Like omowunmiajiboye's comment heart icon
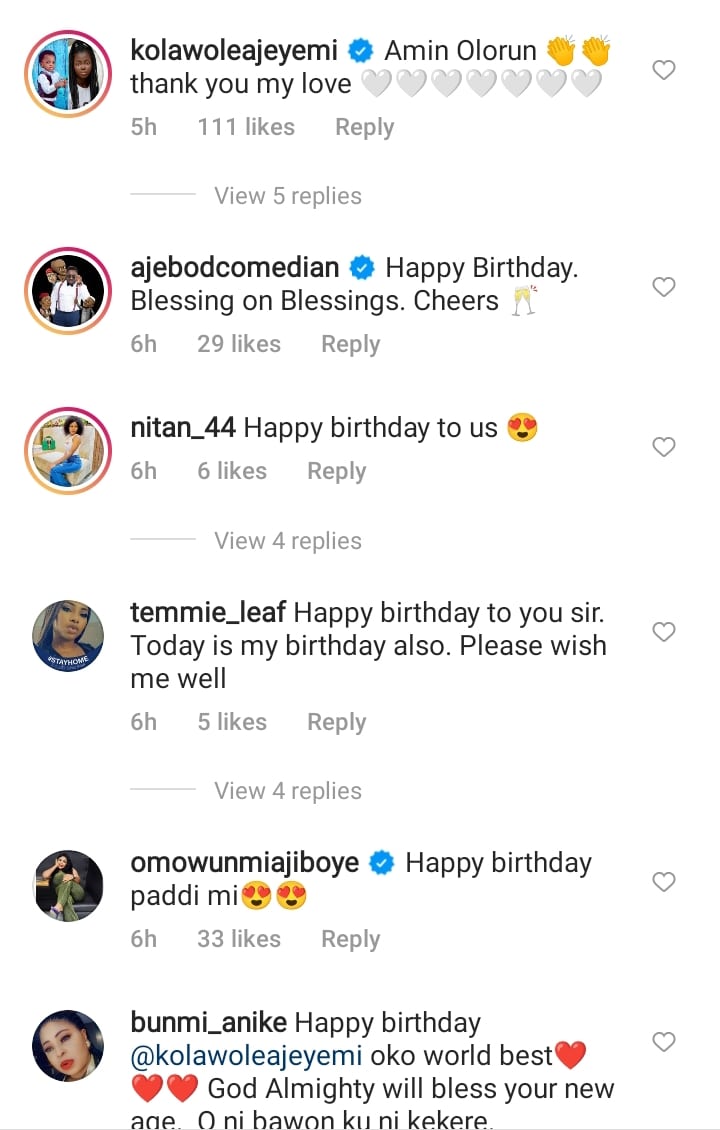720x1130 pixels. 663,882
